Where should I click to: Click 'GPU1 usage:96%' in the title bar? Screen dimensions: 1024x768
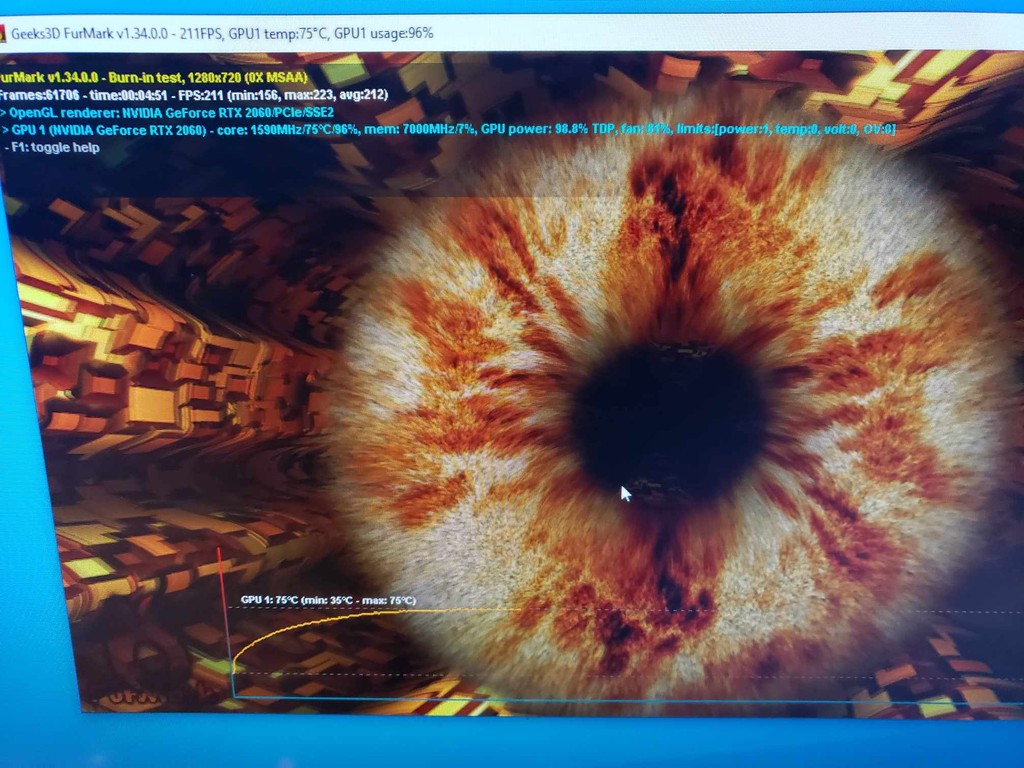pyautogui.click(x=383, y=33)
